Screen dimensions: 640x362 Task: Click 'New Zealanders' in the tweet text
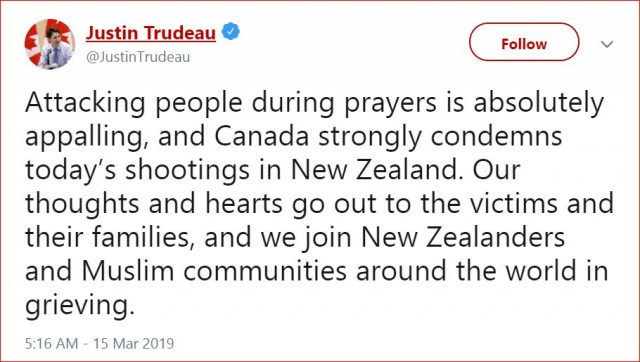(463, 237)
